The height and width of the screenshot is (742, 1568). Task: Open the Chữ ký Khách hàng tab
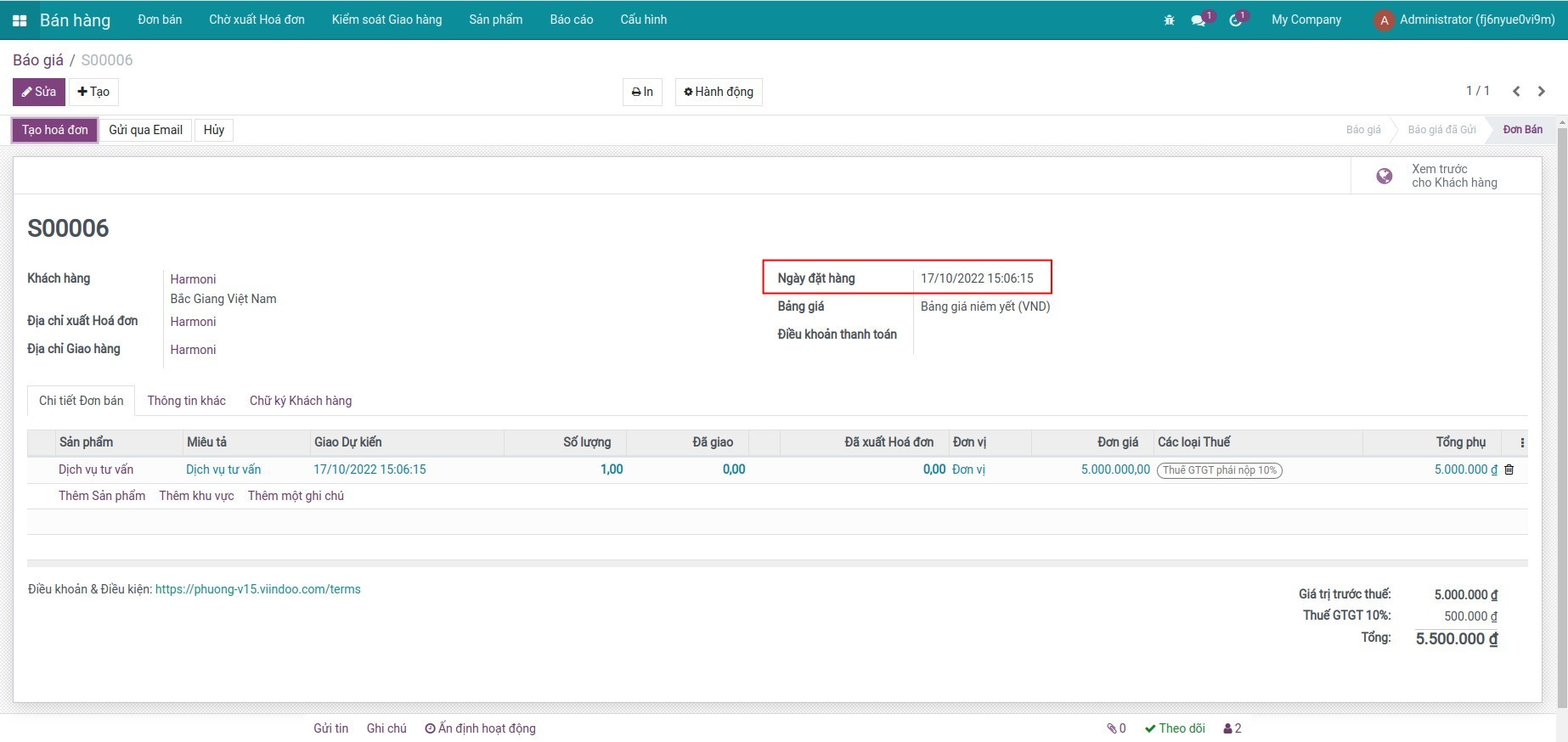point(301,401)
